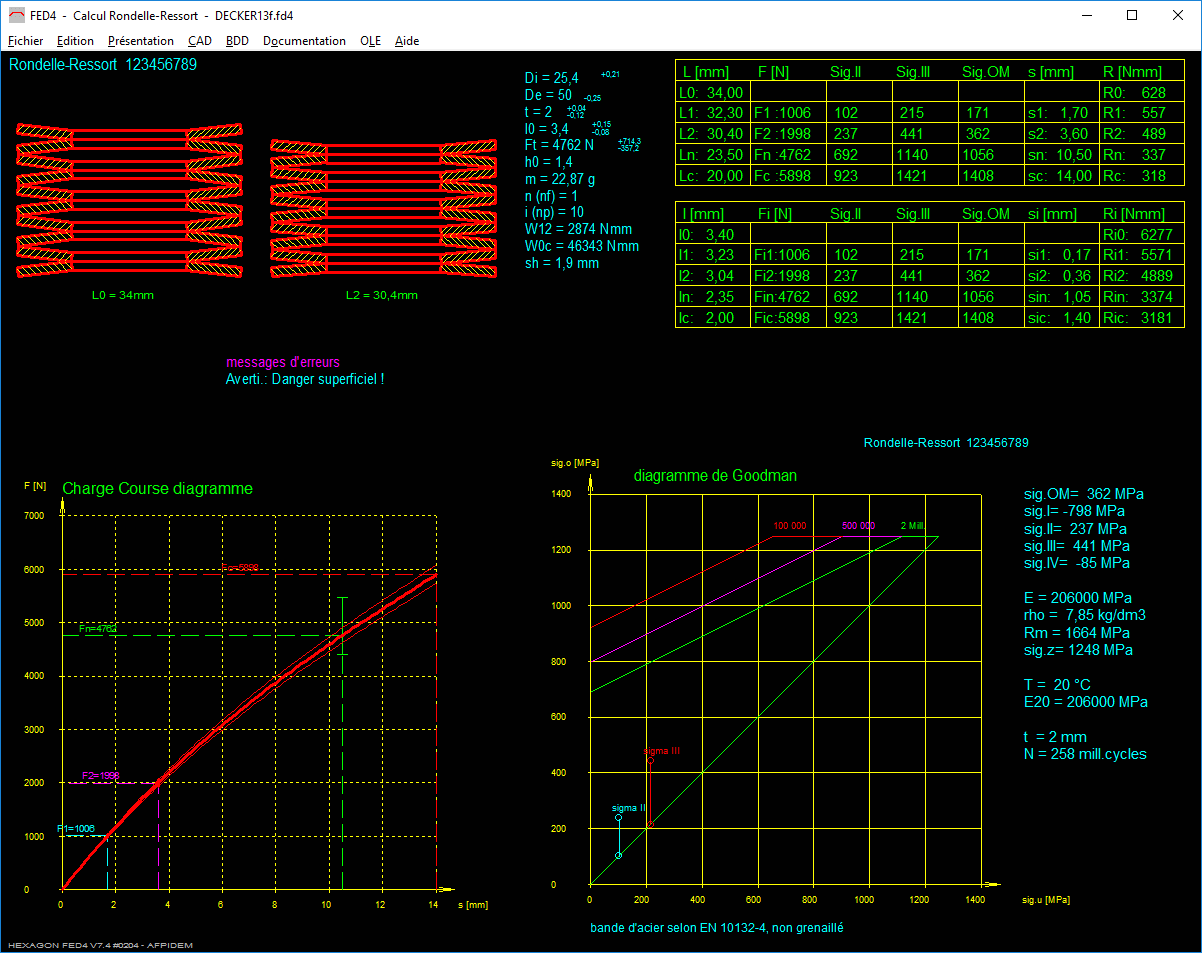Open the Fichier menu
The image size is (1202, 953).
(26, 41)
